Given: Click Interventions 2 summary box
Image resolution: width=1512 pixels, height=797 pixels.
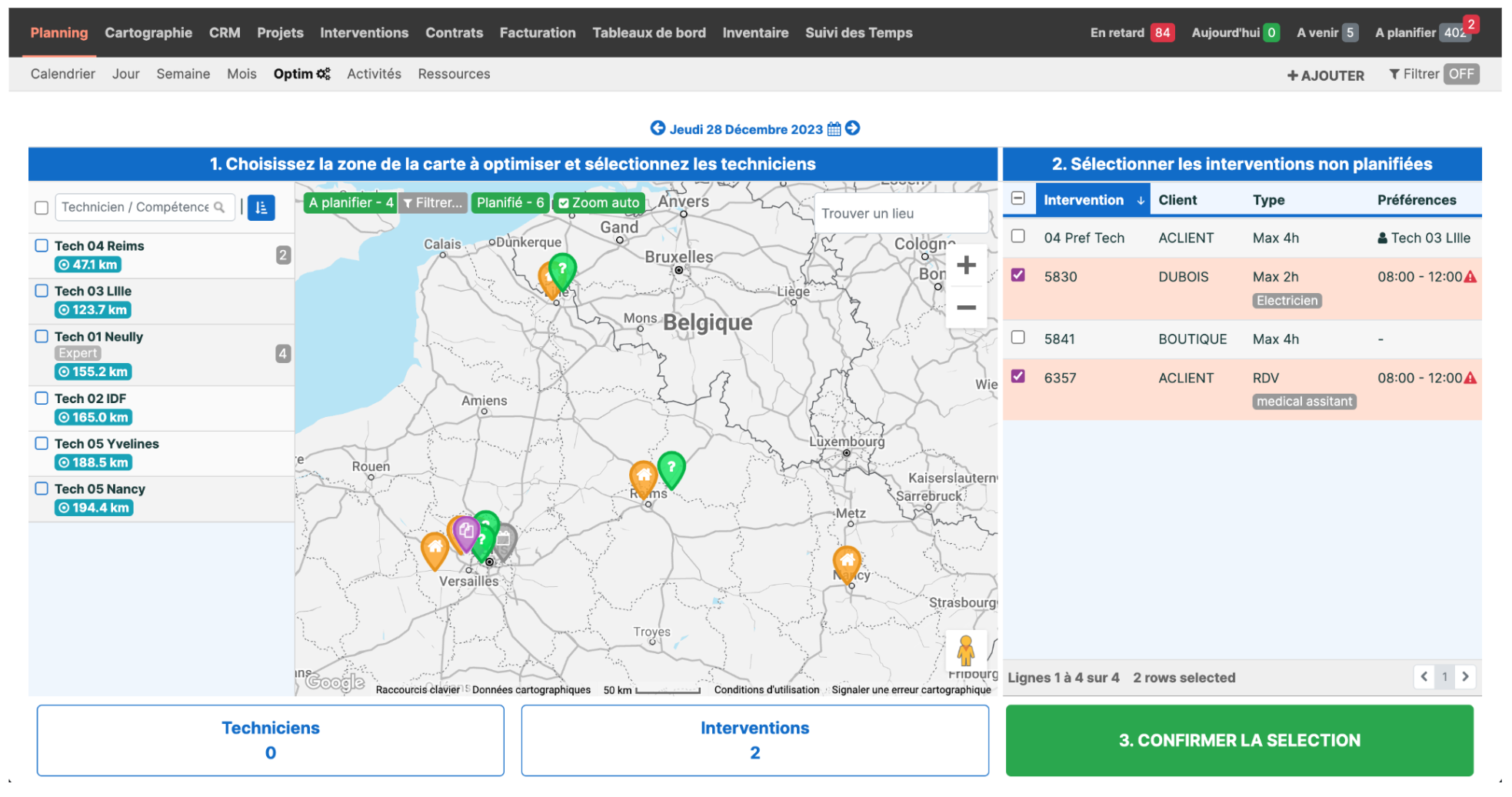Looking at the screenshot, I should point(755,740).
